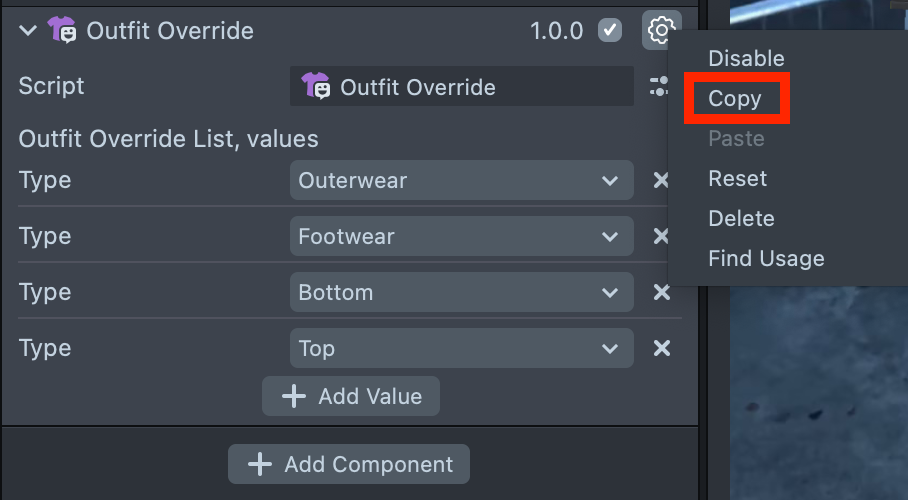Click the Script field options icon
The height and width of the screenshot is (500, 908).
tap(658, 87)
